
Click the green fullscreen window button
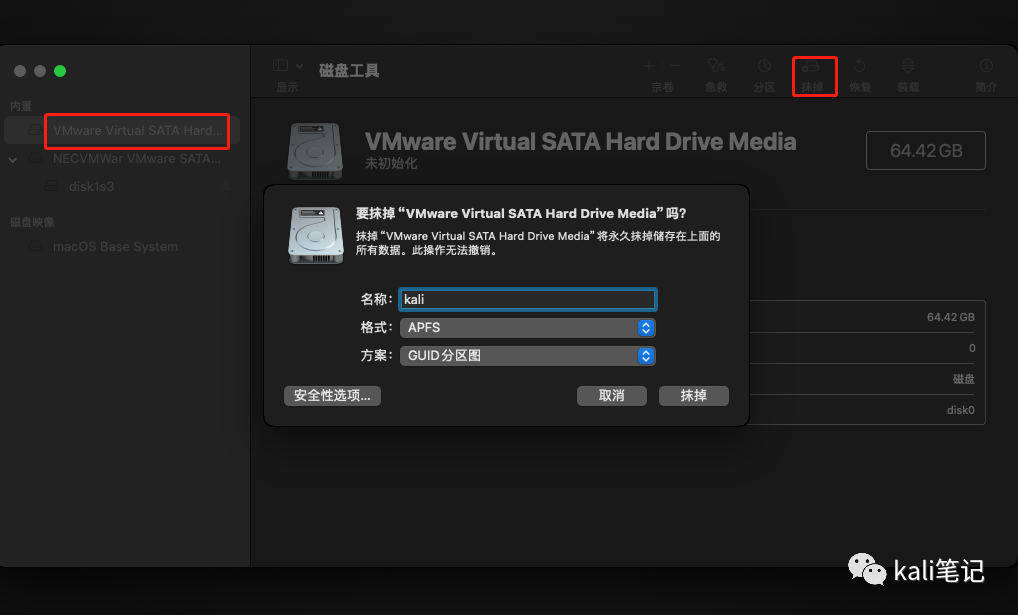[60, 71]
